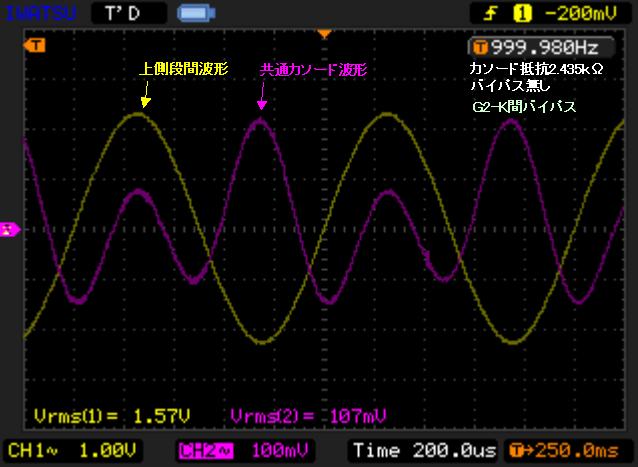The image size is (638, 467).
Task: Click the magenta 共通カソード波形 annotation label
Action: click(313, 69)
